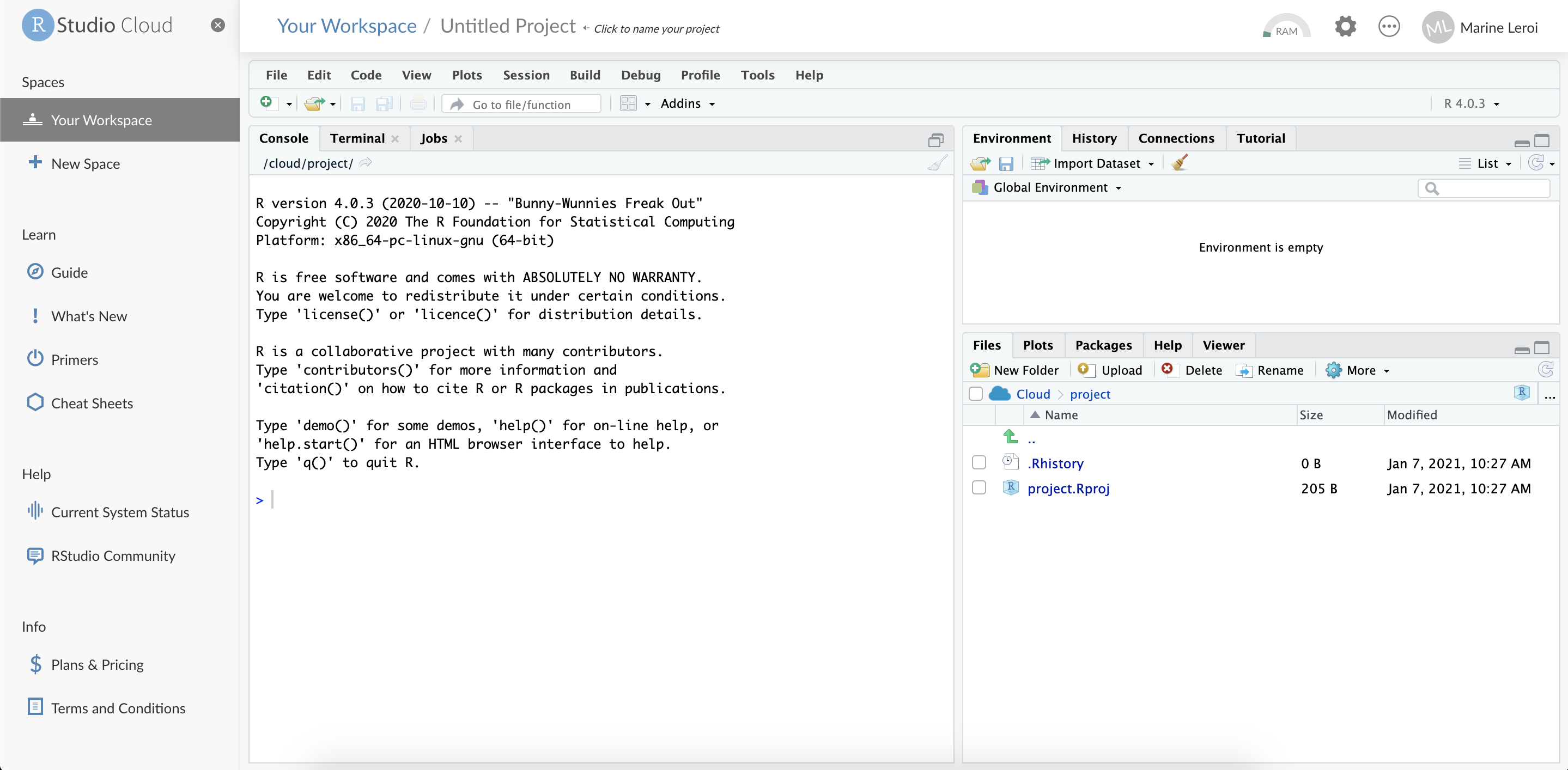Switch to the History tab

coord(1094,138)
